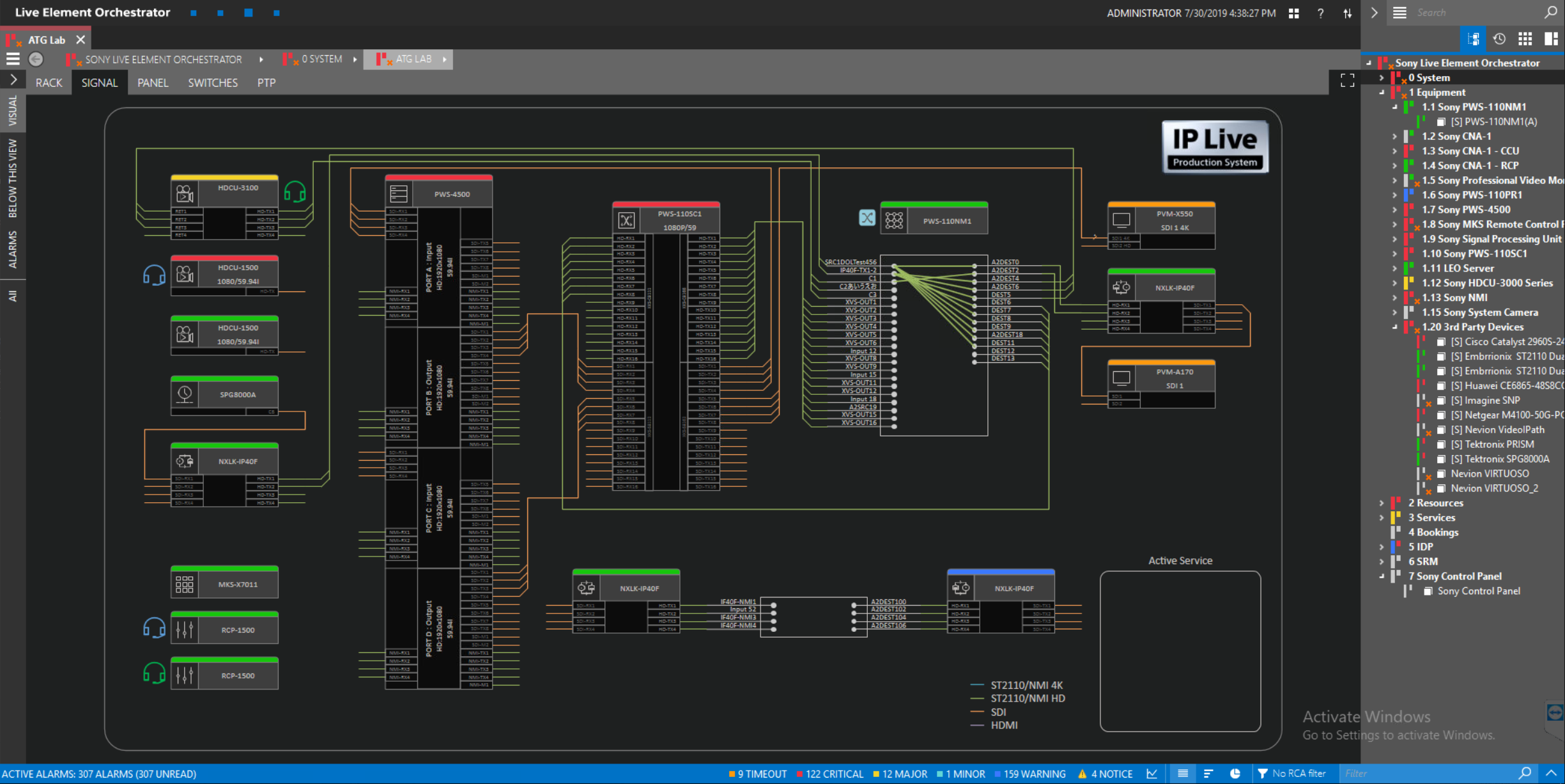Switch to the SIGNAL tab
Image resolution: width=1565 pixels, height=784 pixels.
coord(100,83)
